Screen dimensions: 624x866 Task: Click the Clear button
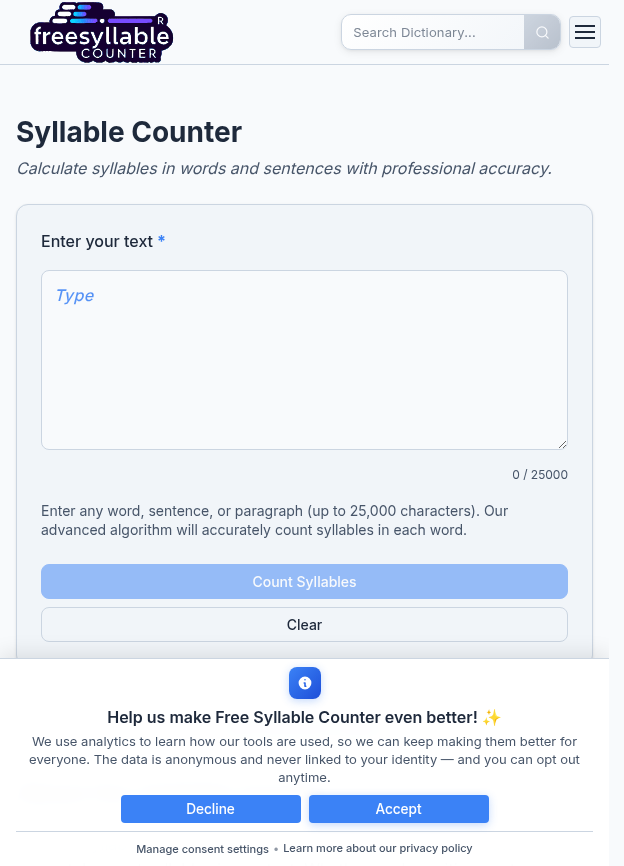tap(304, 624)
